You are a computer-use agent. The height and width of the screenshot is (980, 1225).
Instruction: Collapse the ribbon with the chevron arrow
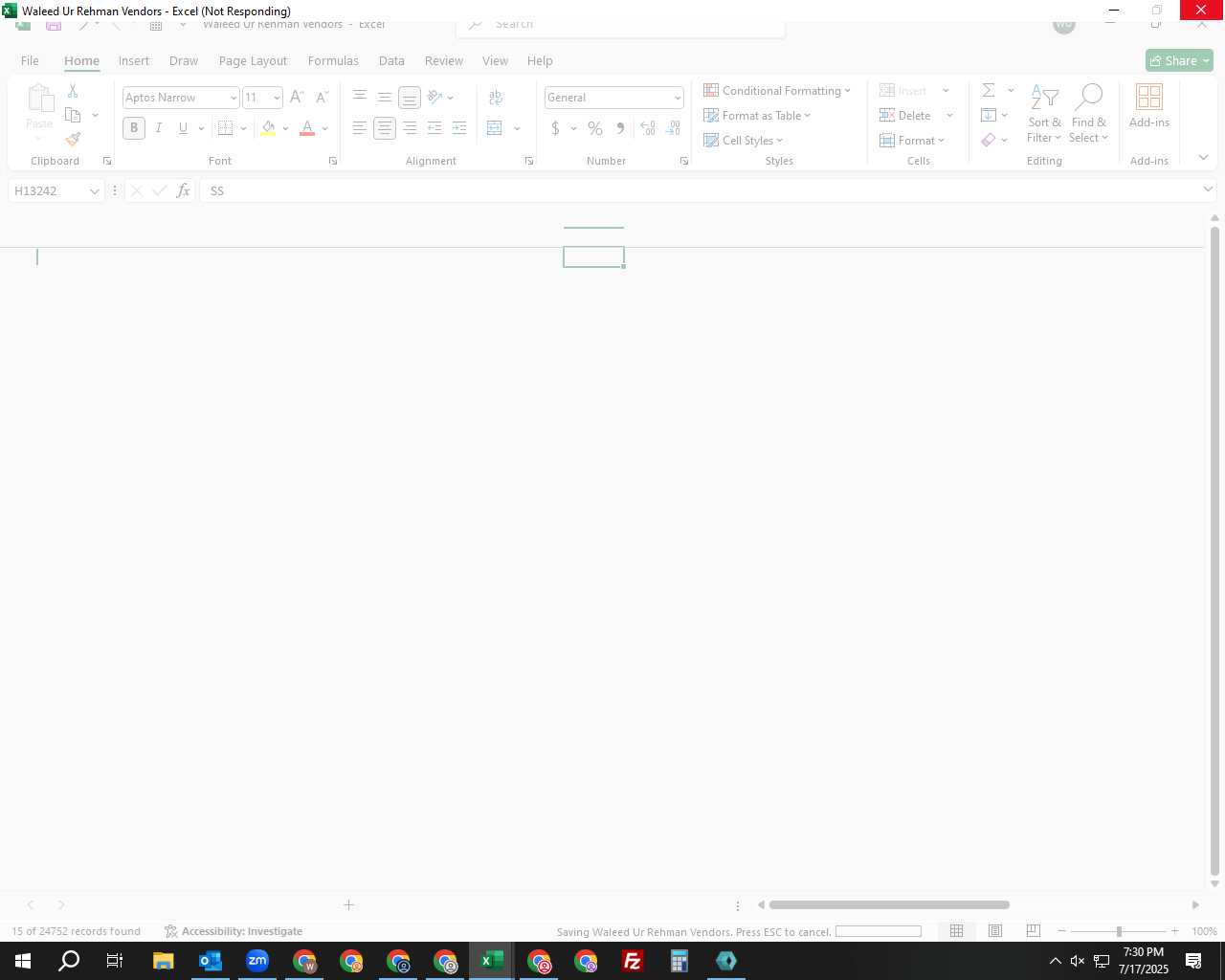pyautogui.click(x=1204, y=158)
